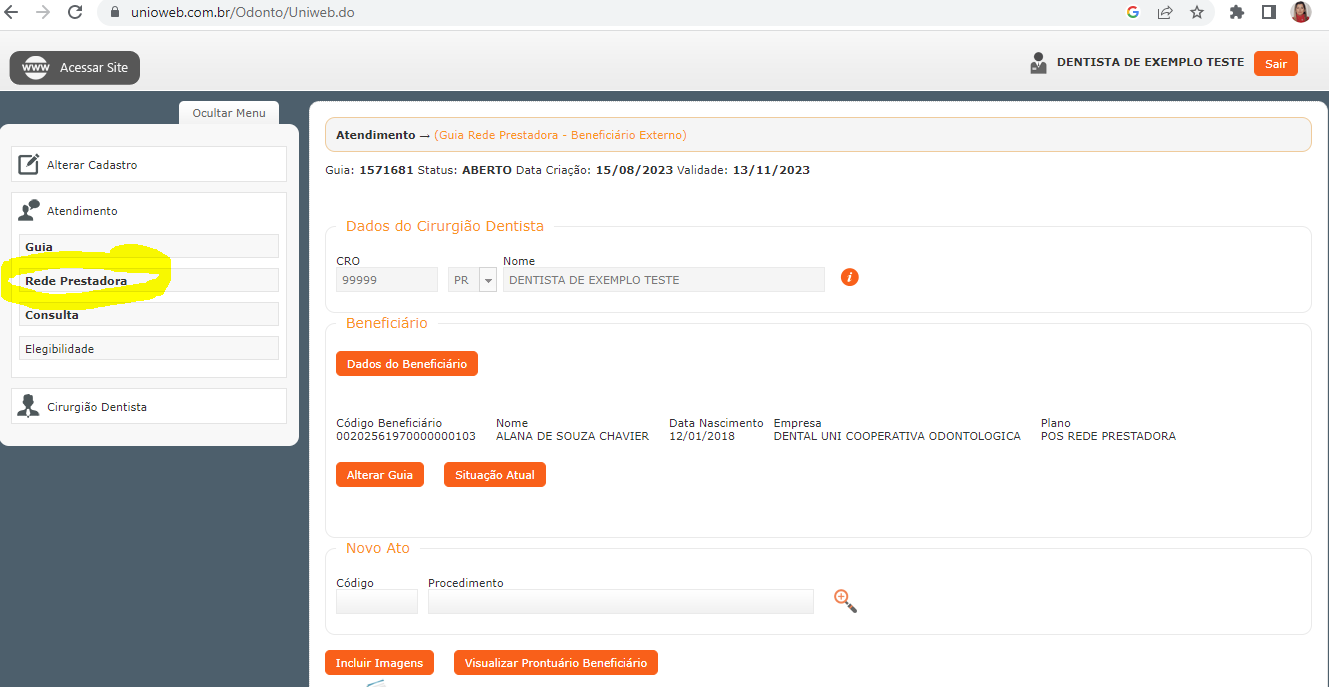The height and width of the screenshot is (687, 1329).
Task: Expand the Atendimento menu section
Action: [82, 211]
